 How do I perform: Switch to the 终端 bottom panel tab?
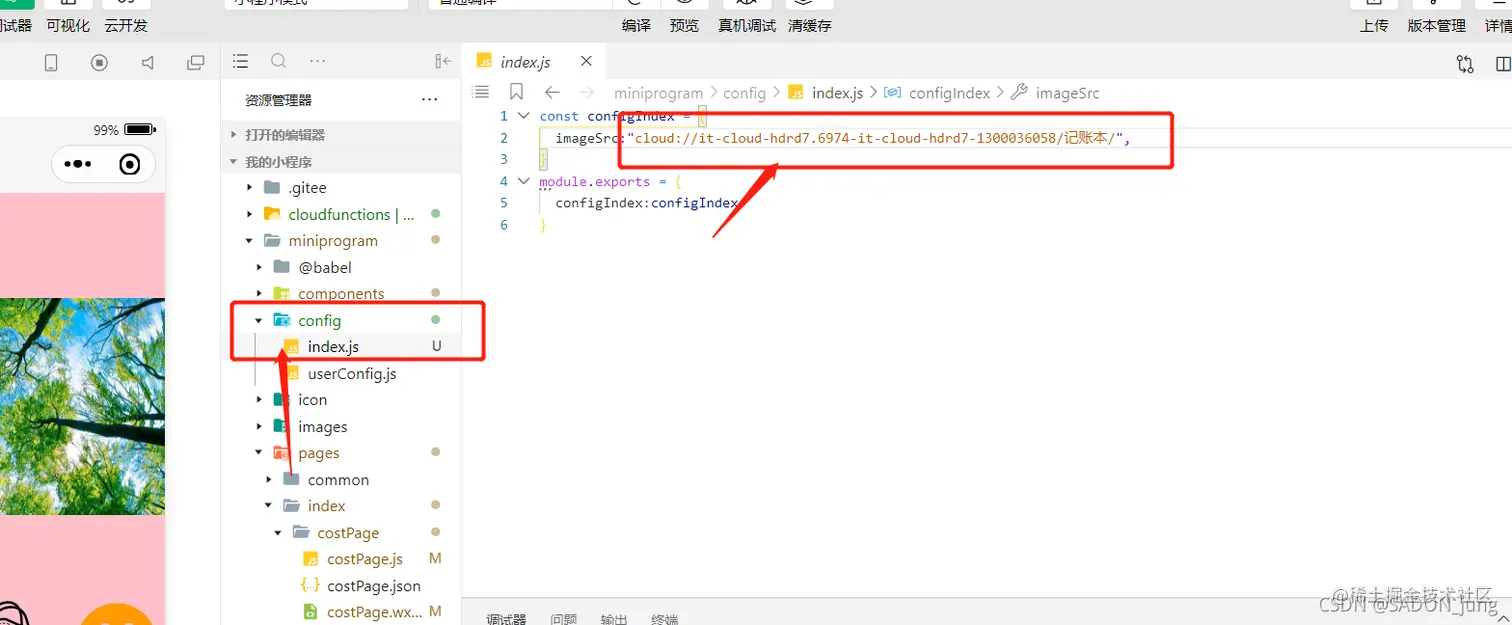click(x=665, y=619)
